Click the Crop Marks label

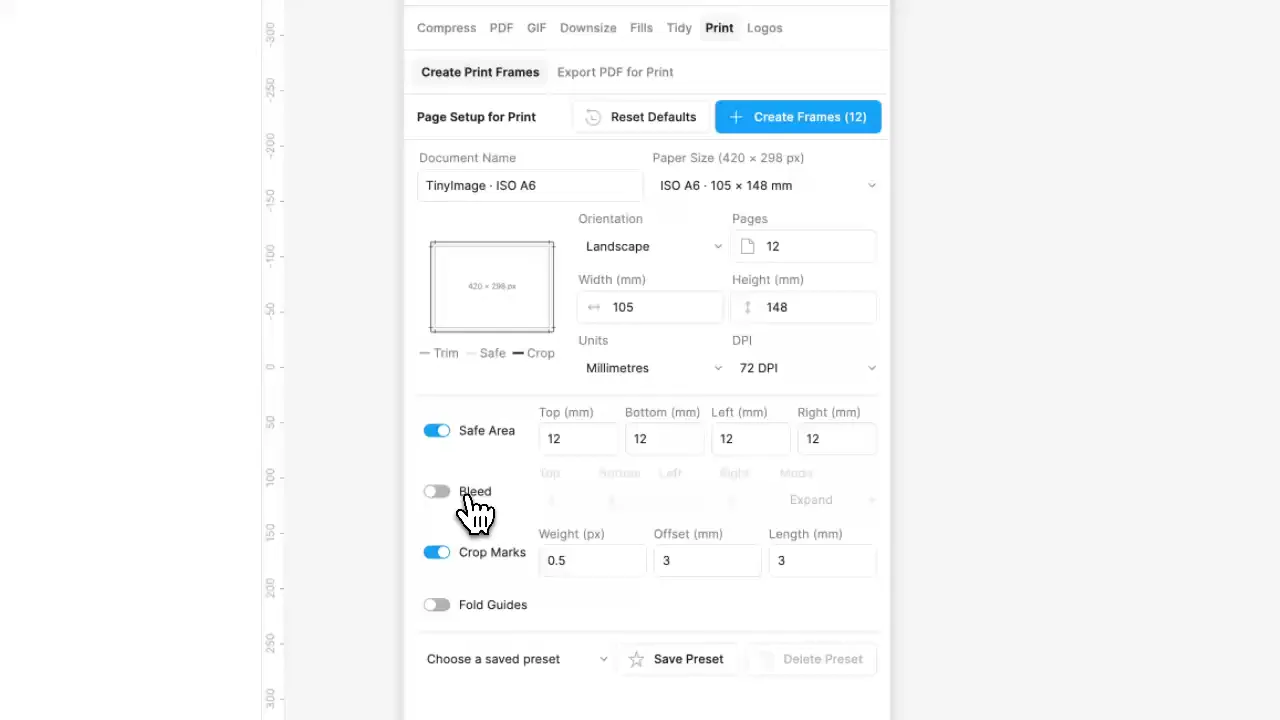492,553
